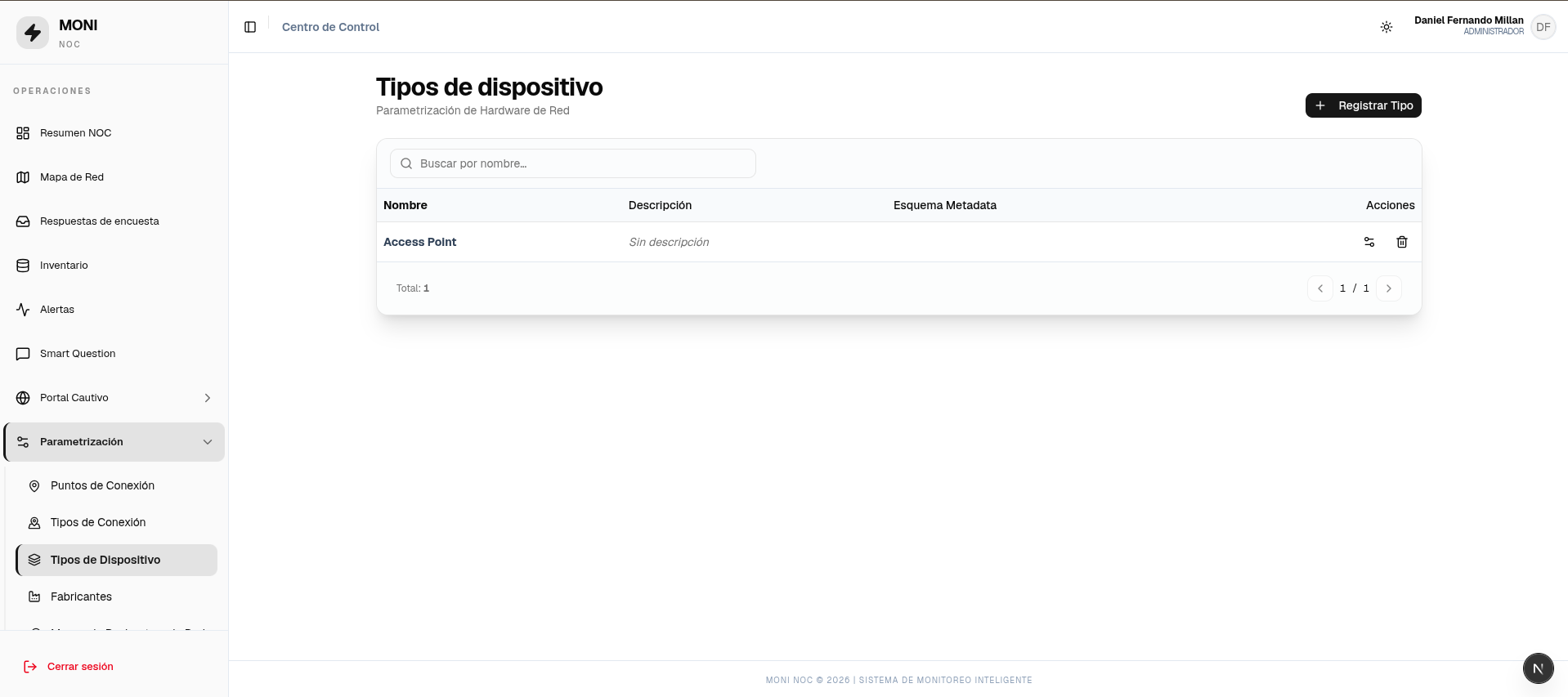Click the MONI lightning bolt logo

tap(33, 33)
